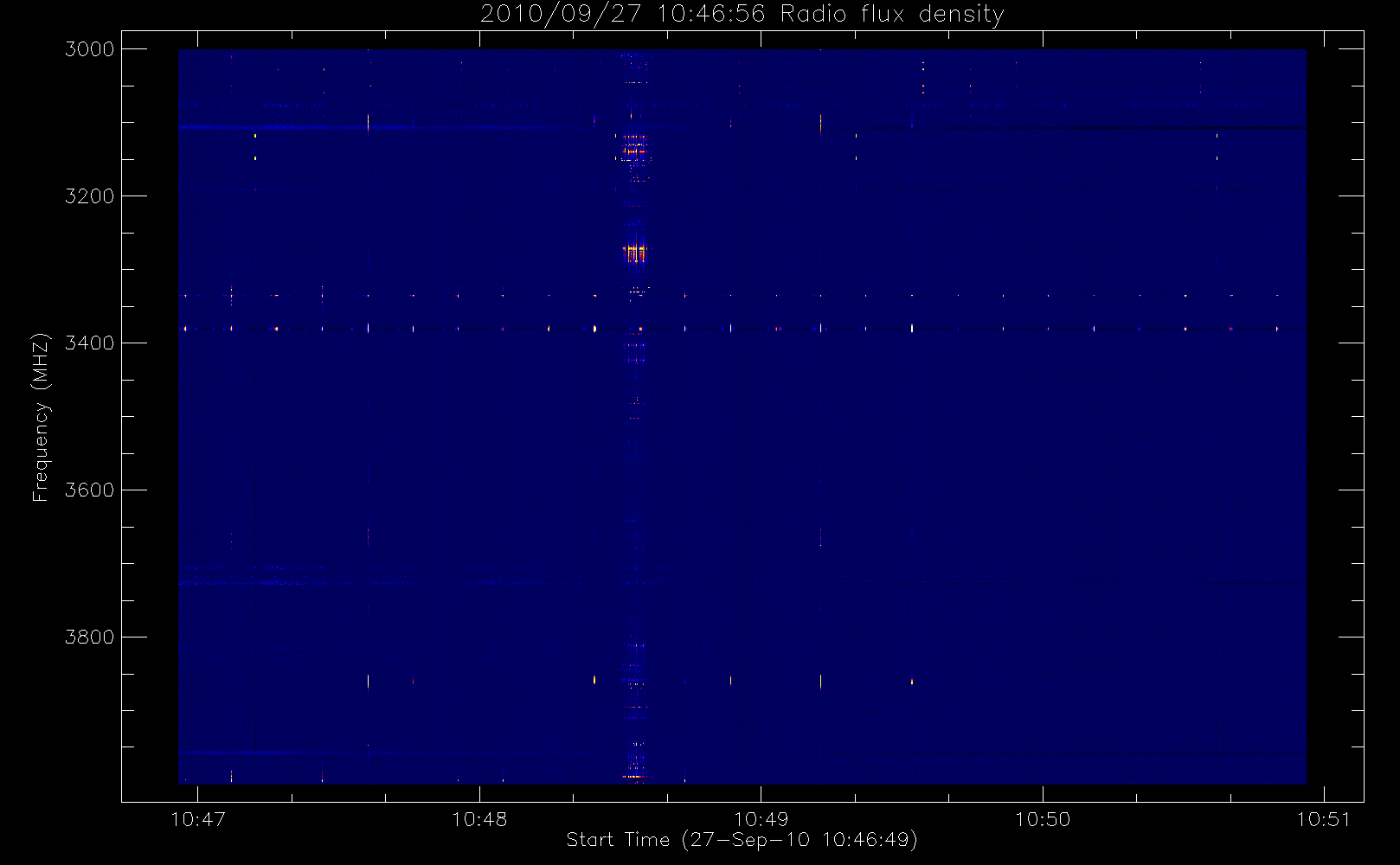Select the 3800 frequency axis label
The width and height of the screenshot is (1400, 865).
(x=90, y=638)
